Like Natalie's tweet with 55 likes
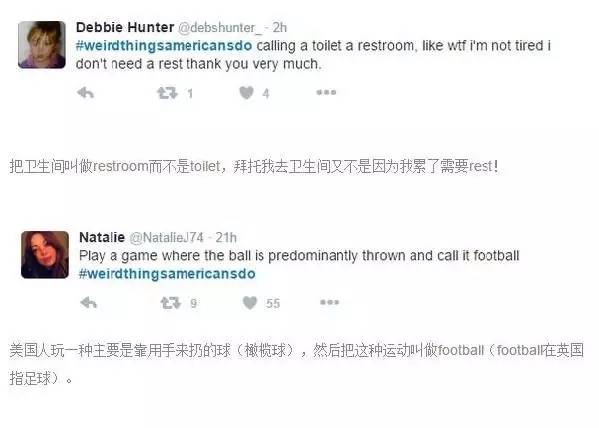 (250, 303)
